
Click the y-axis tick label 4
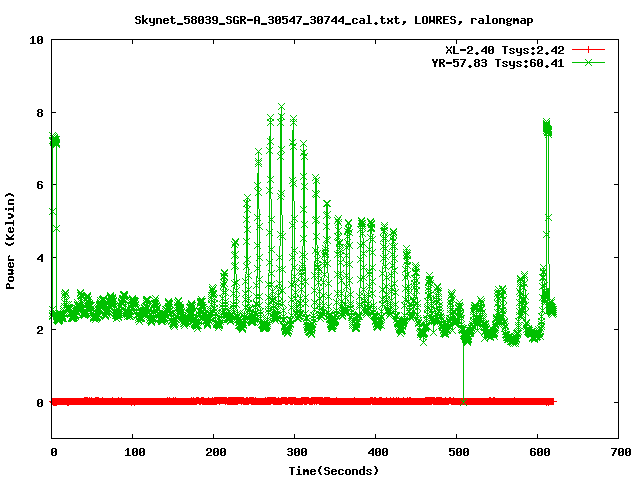[40, 258]
